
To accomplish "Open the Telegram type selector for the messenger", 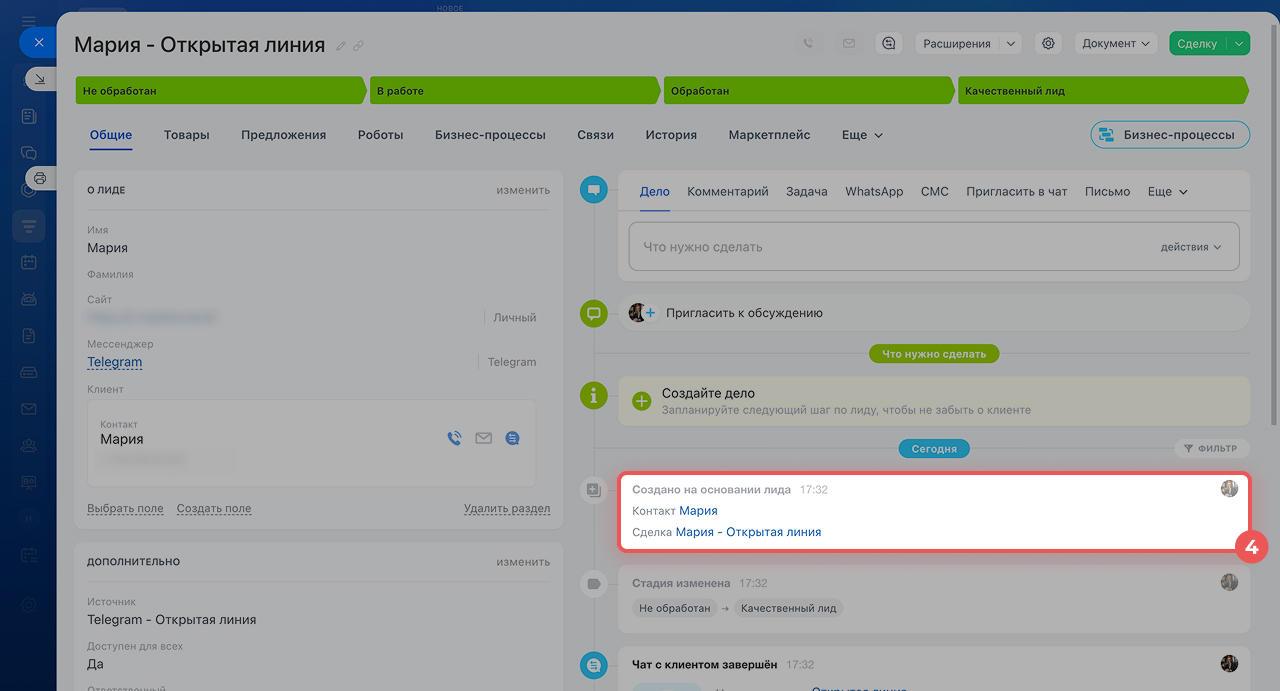I will 512,362.
